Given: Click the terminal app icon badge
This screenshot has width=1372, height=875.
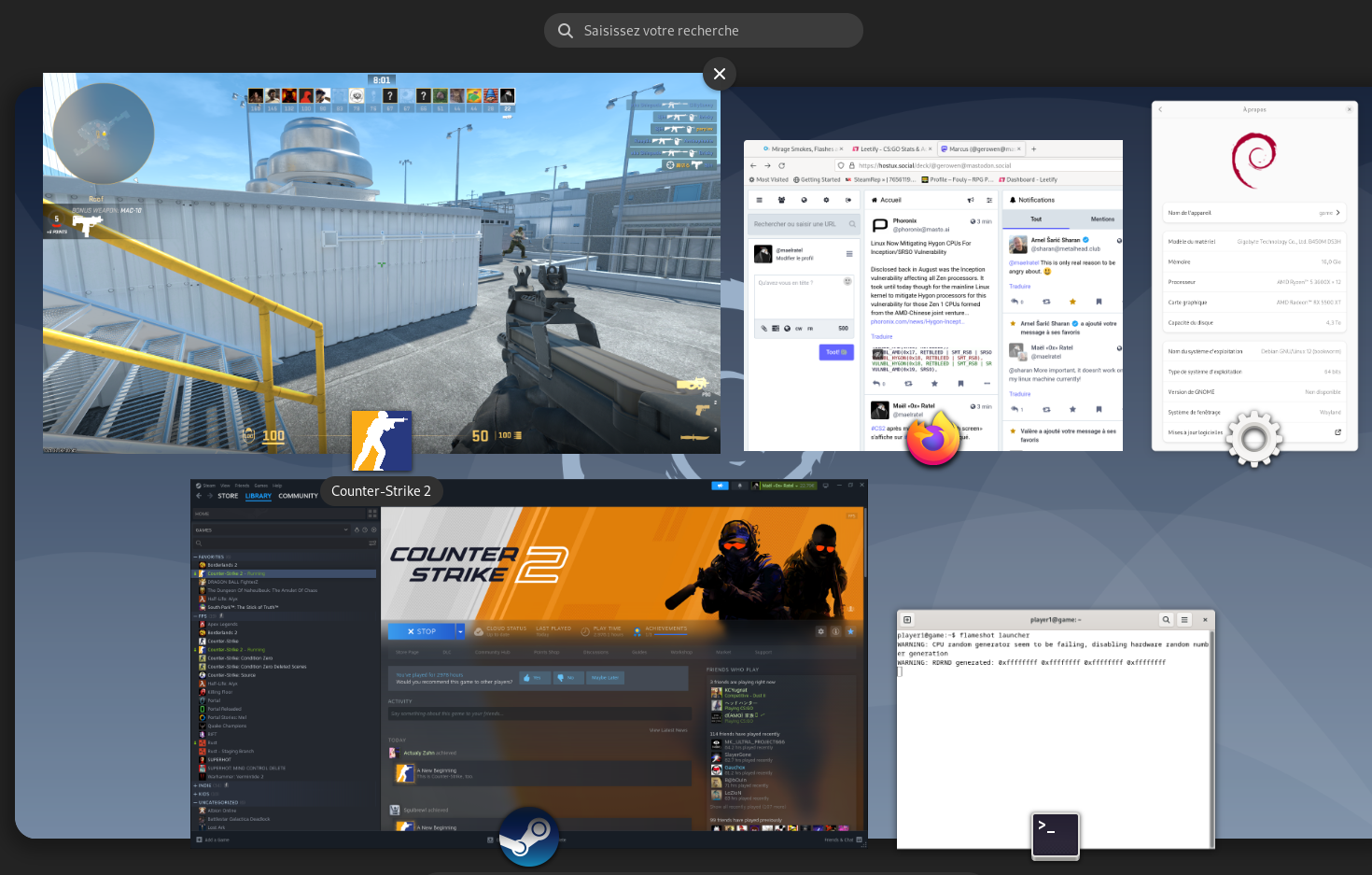Looking at the screenshot, I should (1056, 834).
